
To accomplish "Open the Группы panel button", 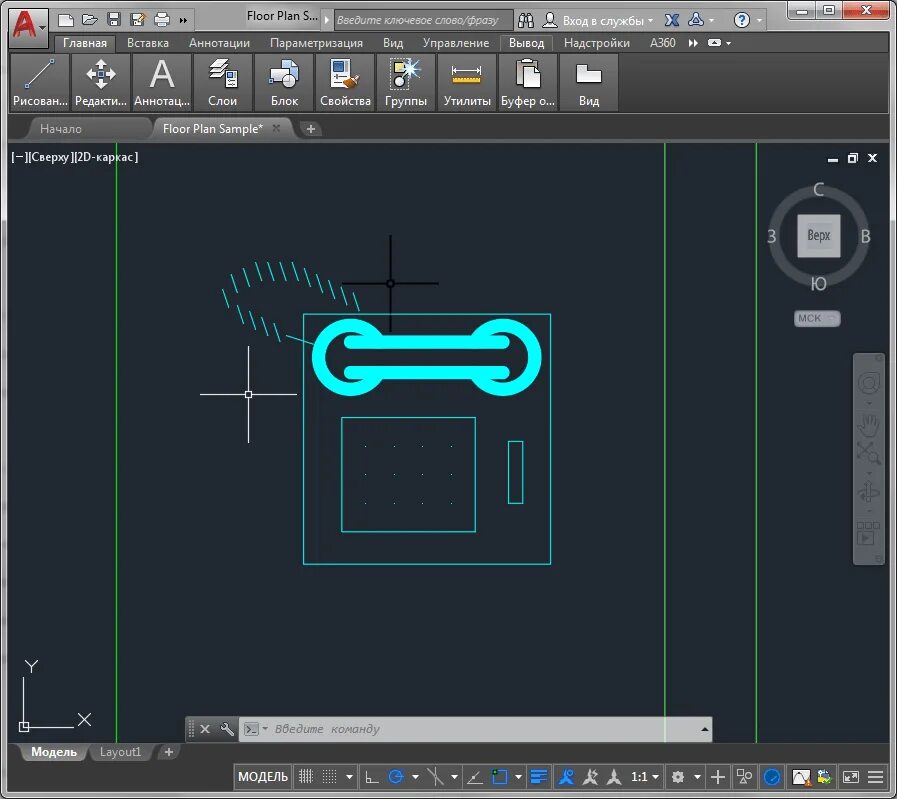I will coord(406,82).
